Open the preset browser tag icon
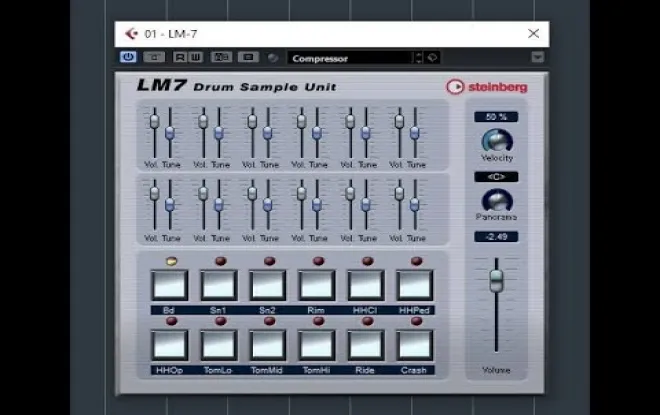Screen dimensions: 660x415 [x=432, y=58]
